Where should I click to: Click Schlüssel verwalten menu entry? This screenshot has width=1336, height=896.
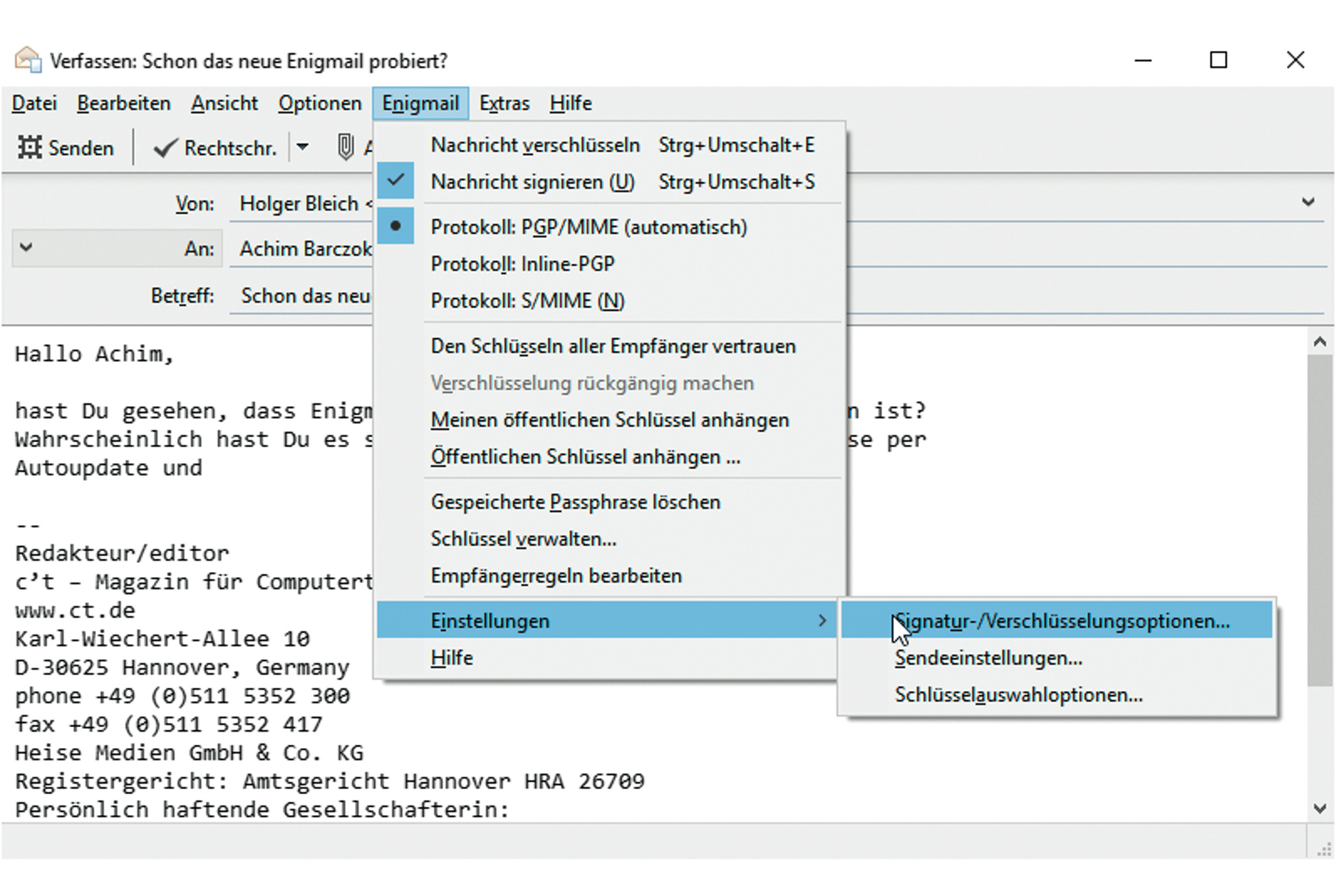click(523, 539)
